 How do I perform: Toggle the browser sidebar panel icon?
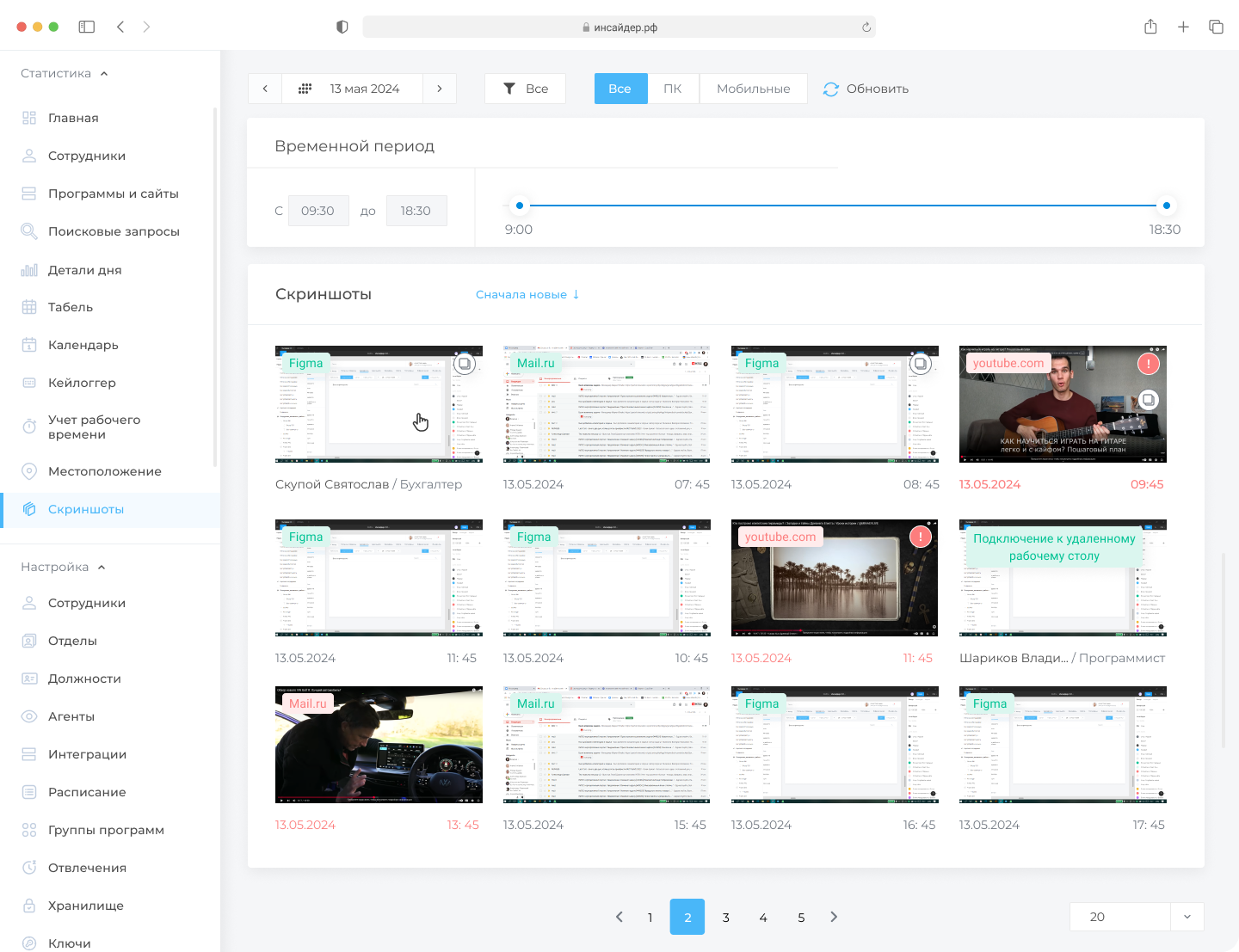[86, 27]
